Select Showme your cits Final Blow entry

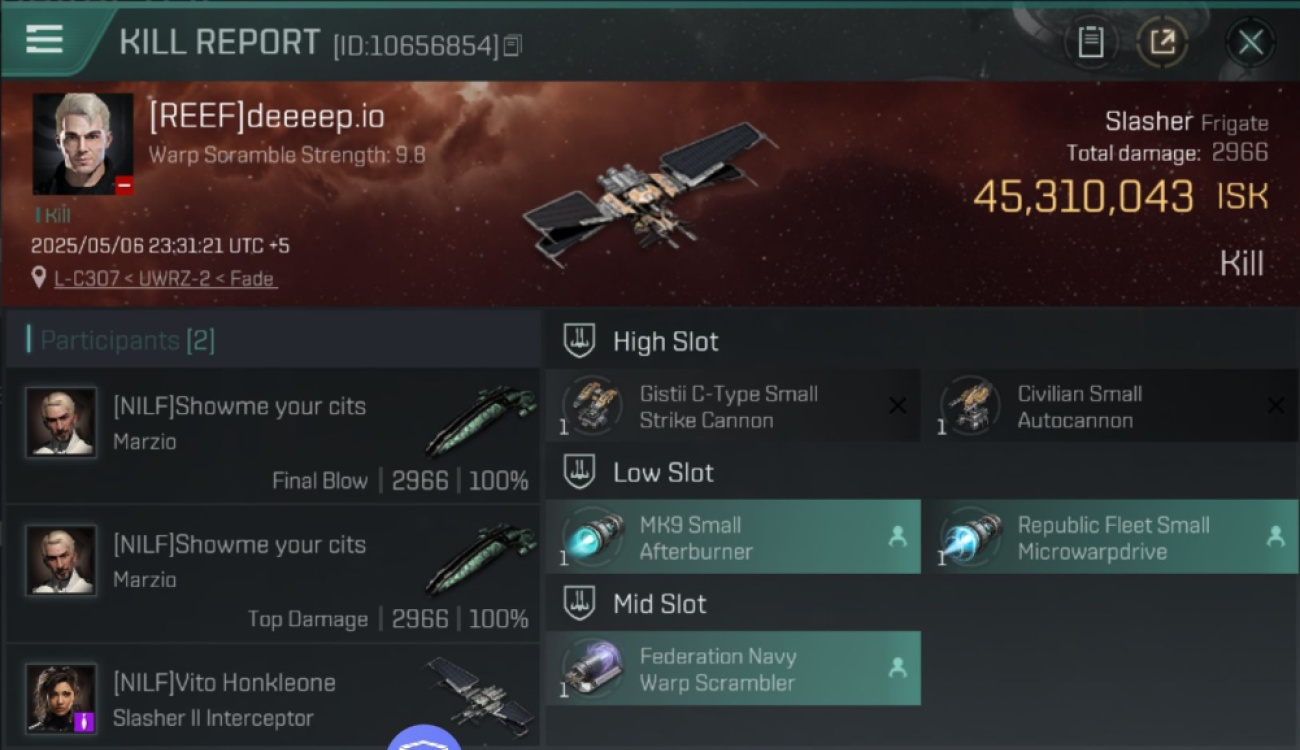(273, 436)
